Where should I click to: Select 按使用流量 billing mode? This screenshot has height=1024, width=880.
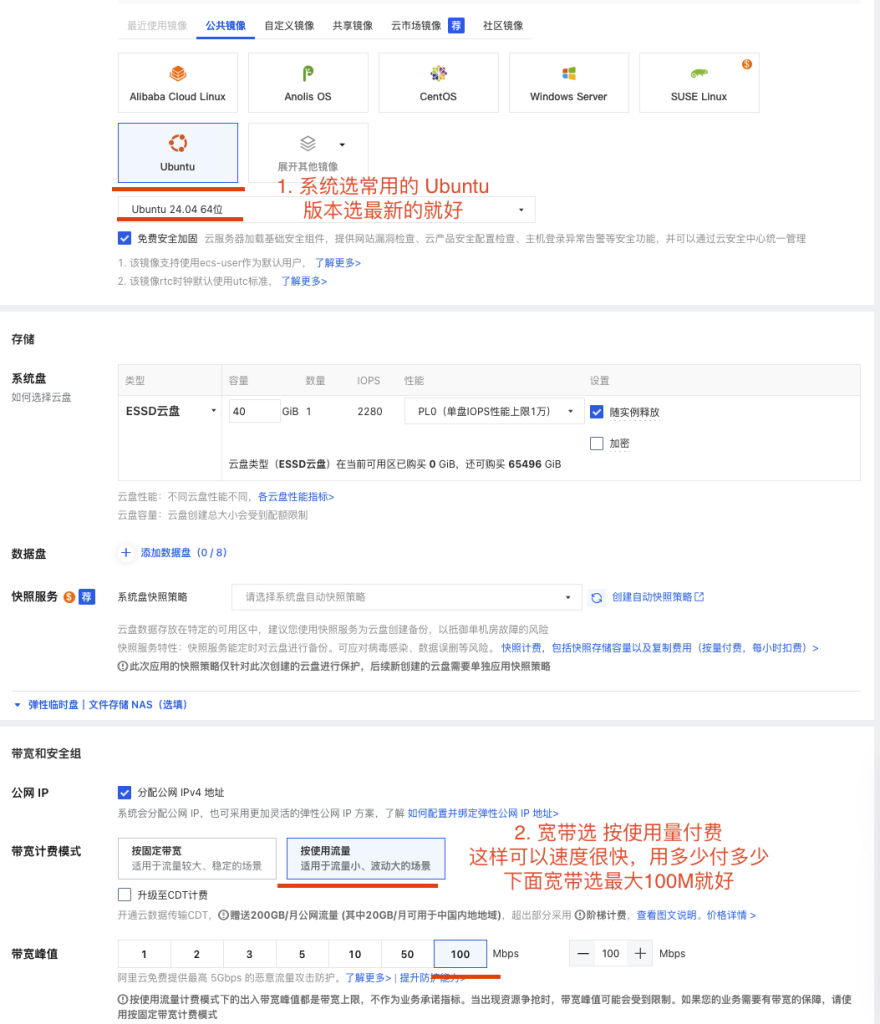366,858
